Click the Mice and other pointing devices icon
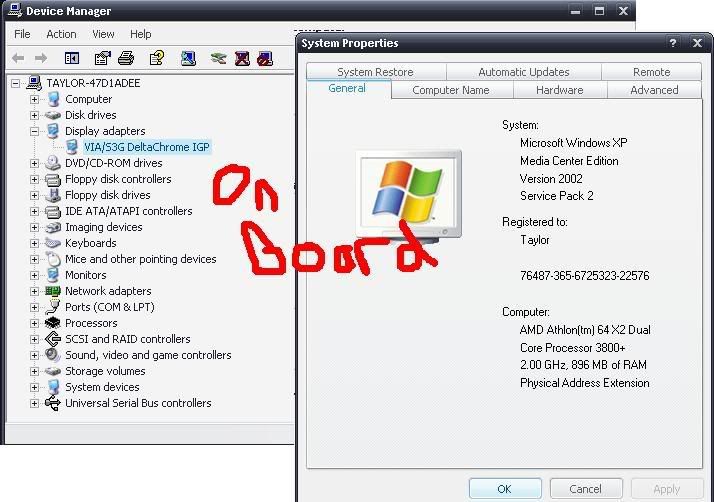 (53, 259)
